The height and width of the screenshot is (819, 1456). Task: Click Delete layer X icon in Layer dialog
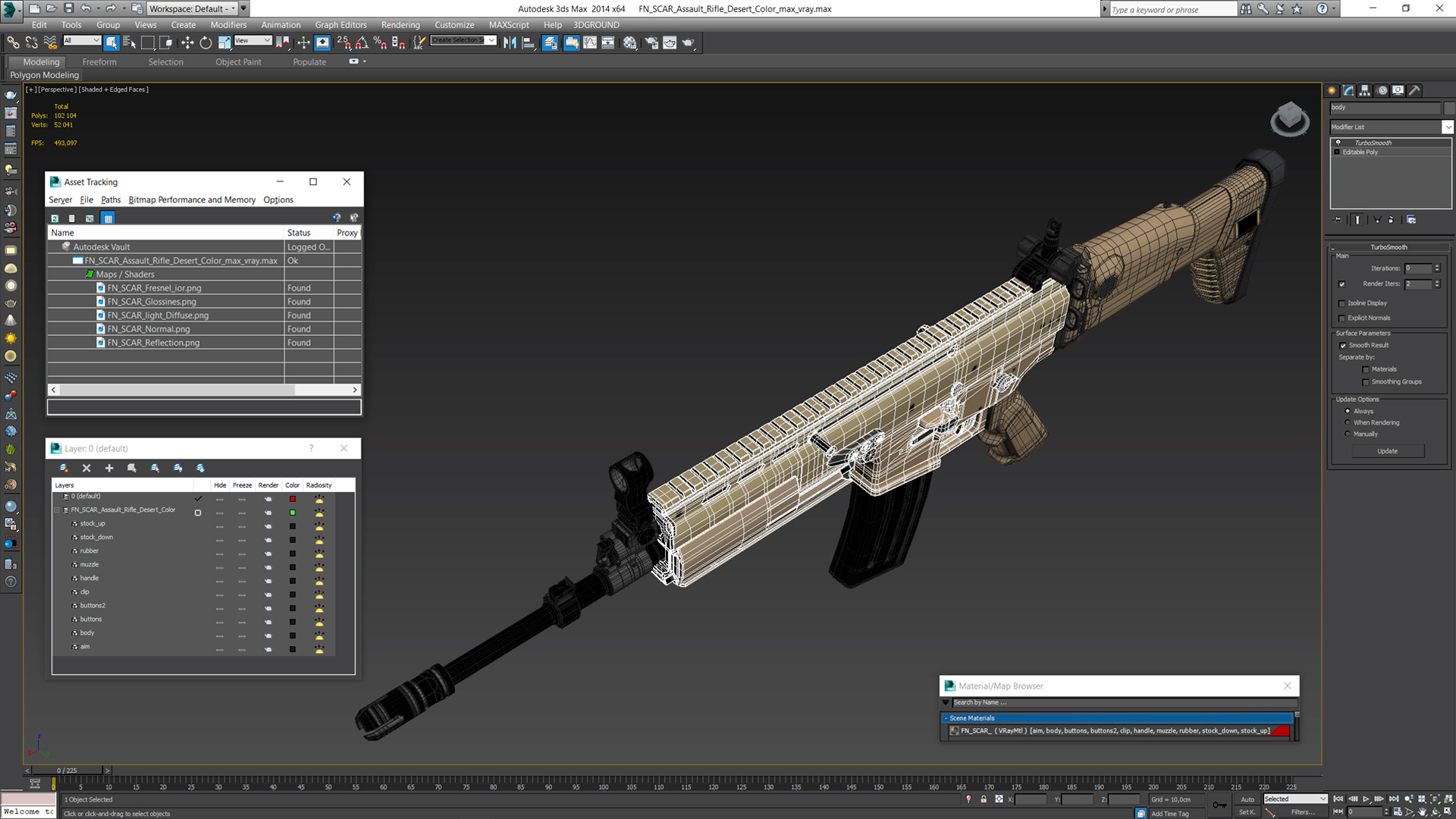point(86,468)
